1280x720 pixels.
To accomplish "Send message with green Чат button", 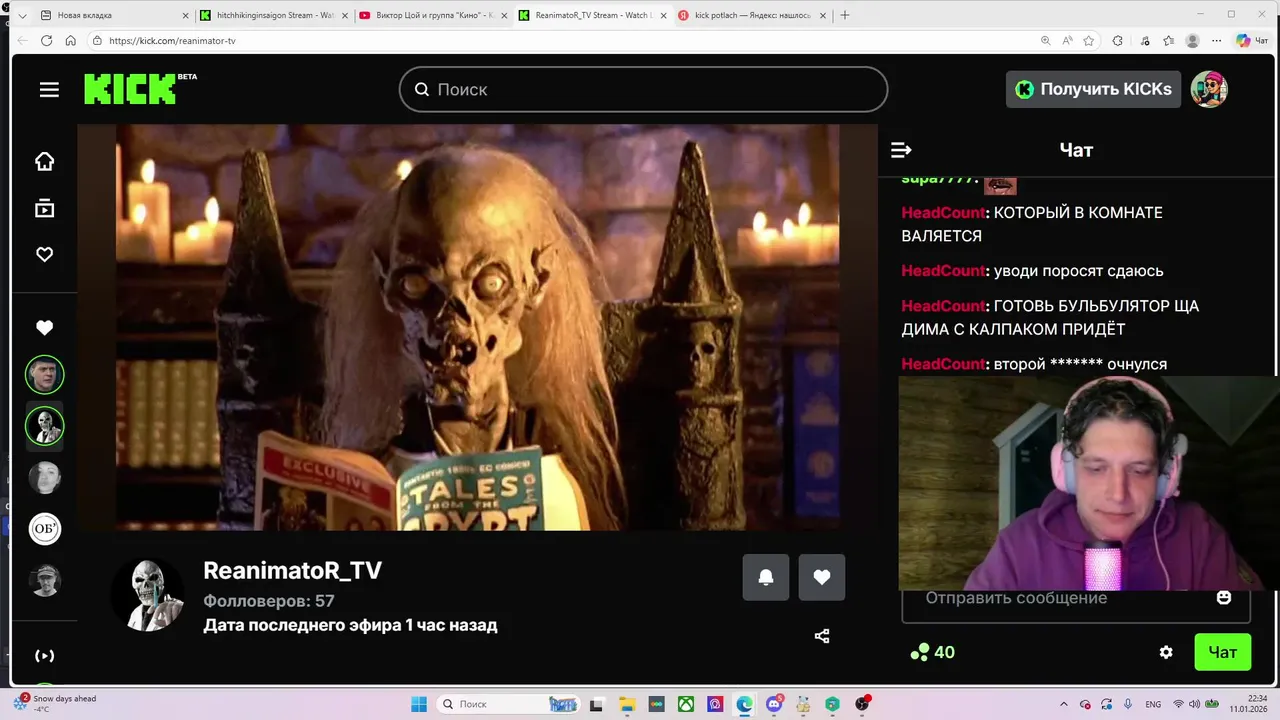I will 1223,652.
